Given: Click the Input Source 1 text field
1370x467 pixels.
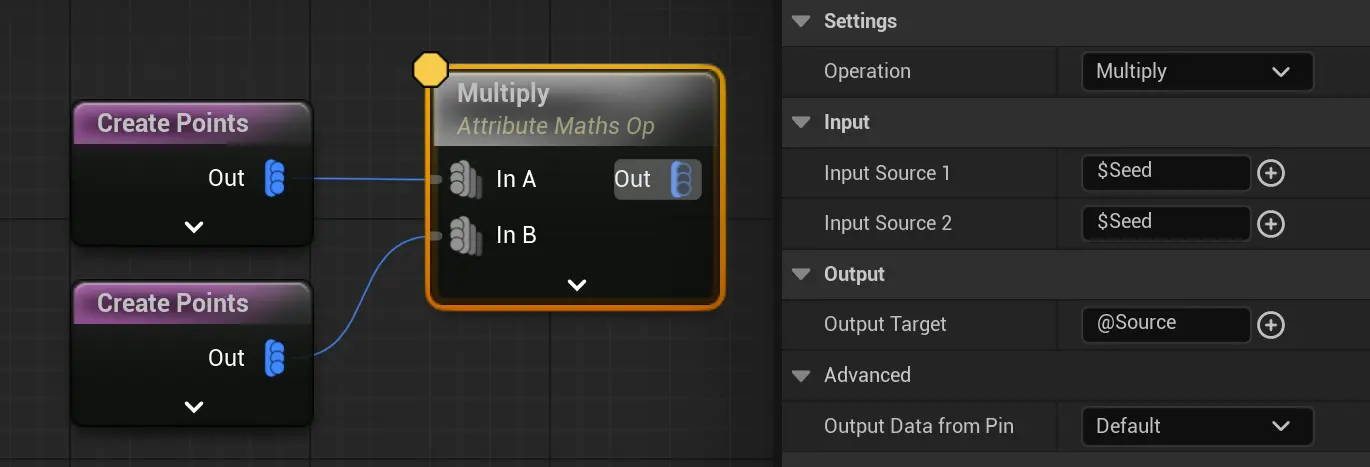Looking at the screenshot, I should 1165,172.
